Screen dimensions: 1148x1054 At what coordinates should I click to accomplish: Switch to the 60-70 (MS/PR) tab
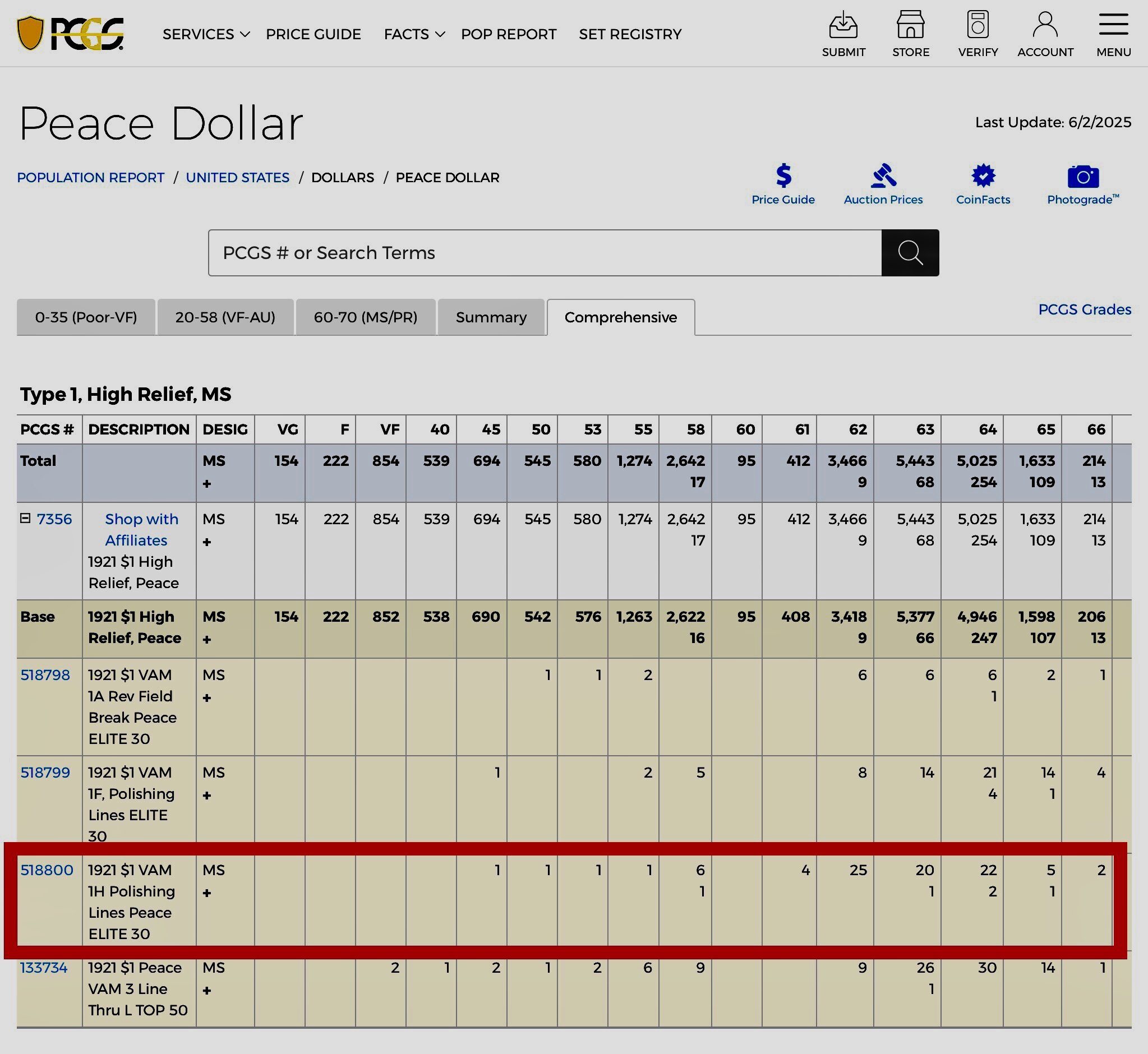366,317
